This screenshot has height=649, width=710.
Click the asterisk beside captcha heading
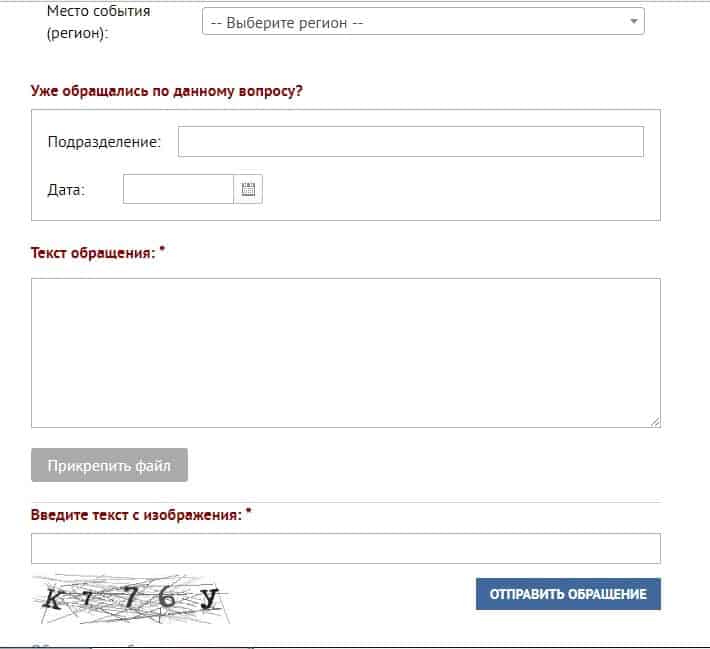(x=248, y=513)
